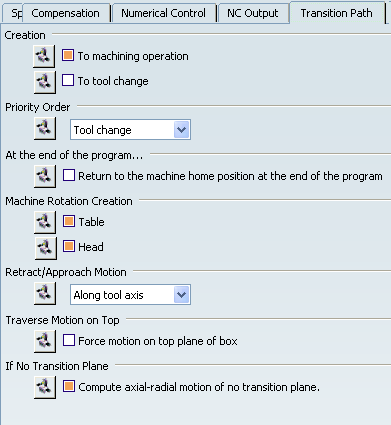The image size is (391, 425).
Task: Uncheck To machining operation checkbox
Action: pyautogui.click(x=68, y=55)
